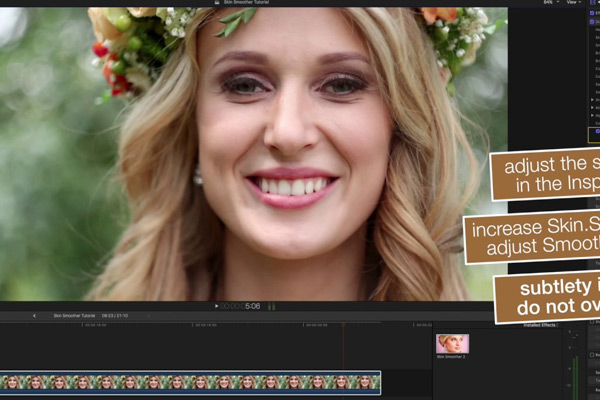Click the viewer timecode showing 5:06
This screenshot has height=400, width=600.
(x=240, y=306)
